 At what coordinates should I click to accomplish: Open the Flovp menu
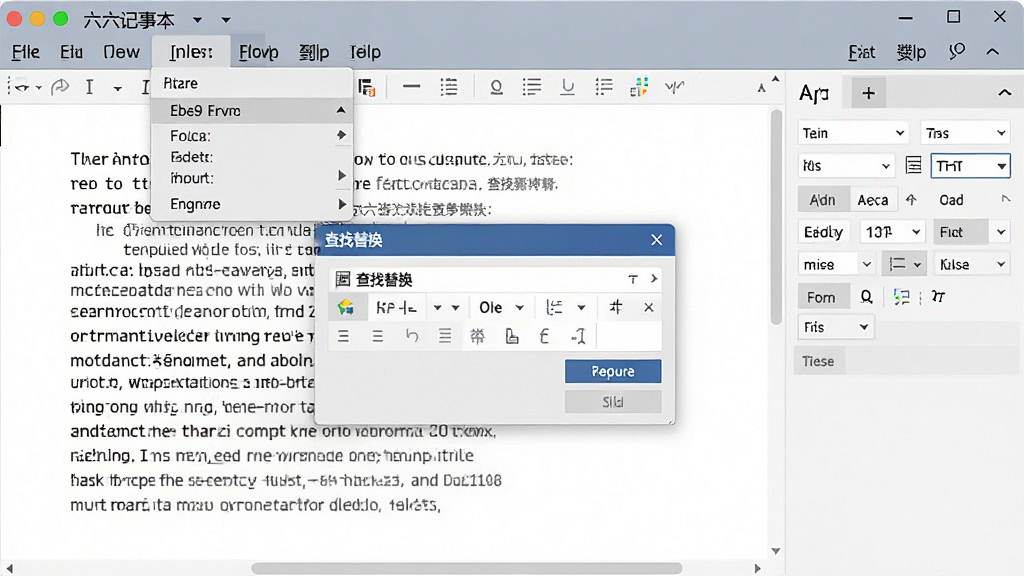pyautogui.click(x=259, y=52)
